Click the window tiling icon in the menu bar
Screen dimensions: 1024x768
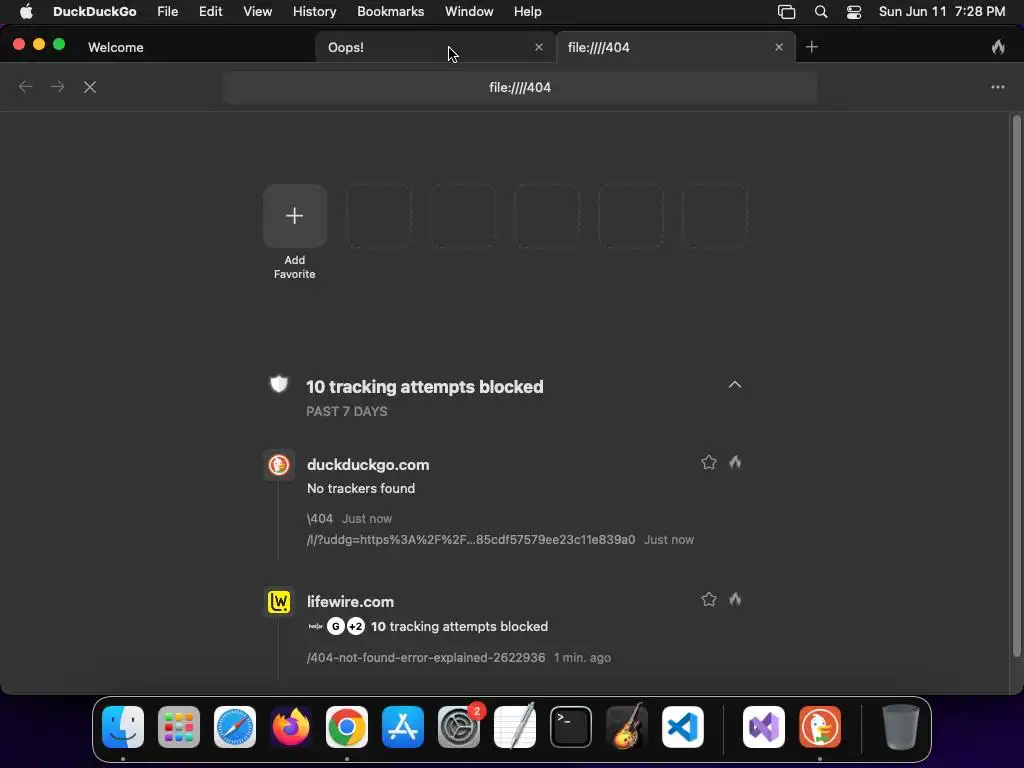click(x=786, y=12)
